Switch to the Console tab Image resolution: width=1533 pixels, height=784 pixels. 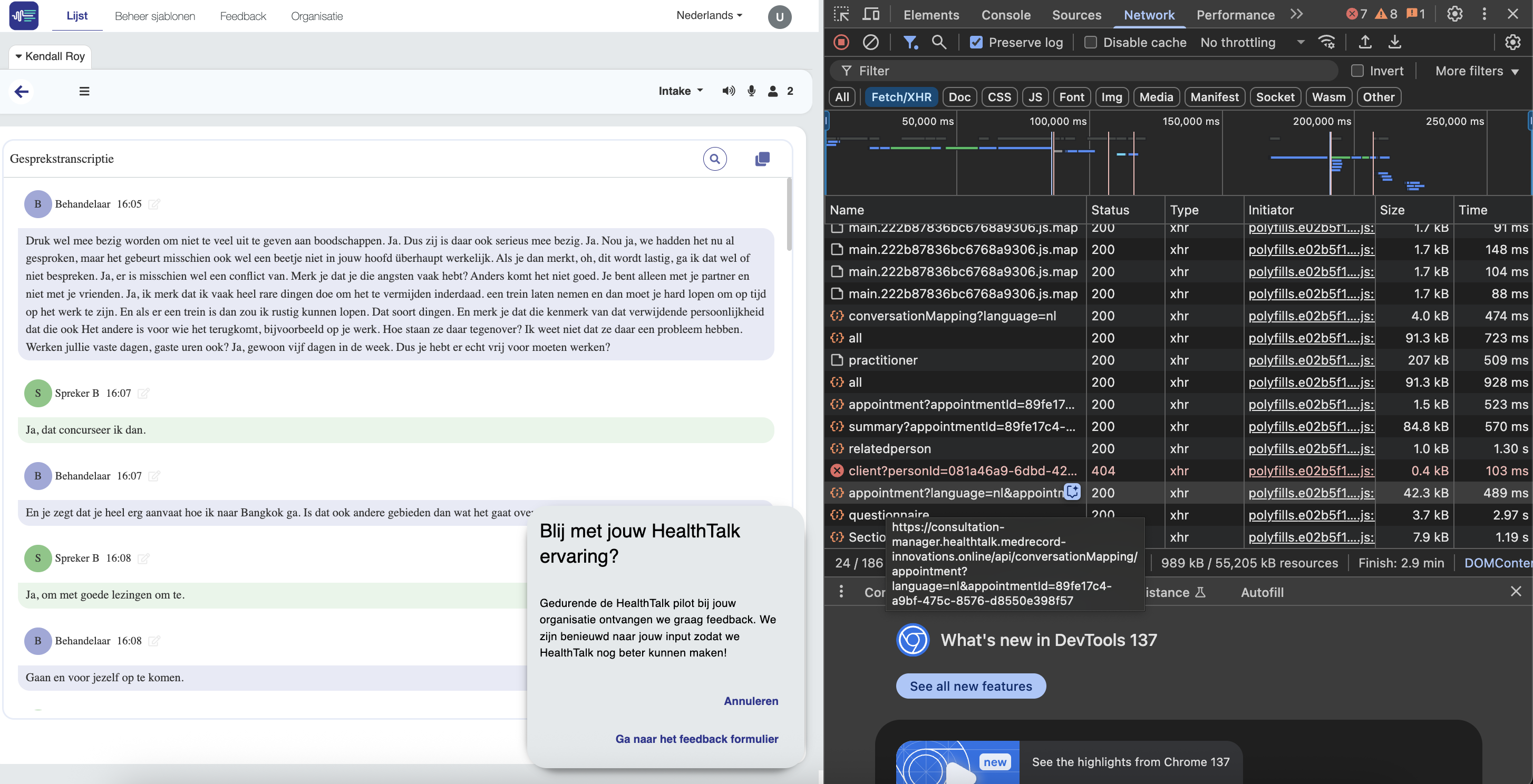[1006, 15]
